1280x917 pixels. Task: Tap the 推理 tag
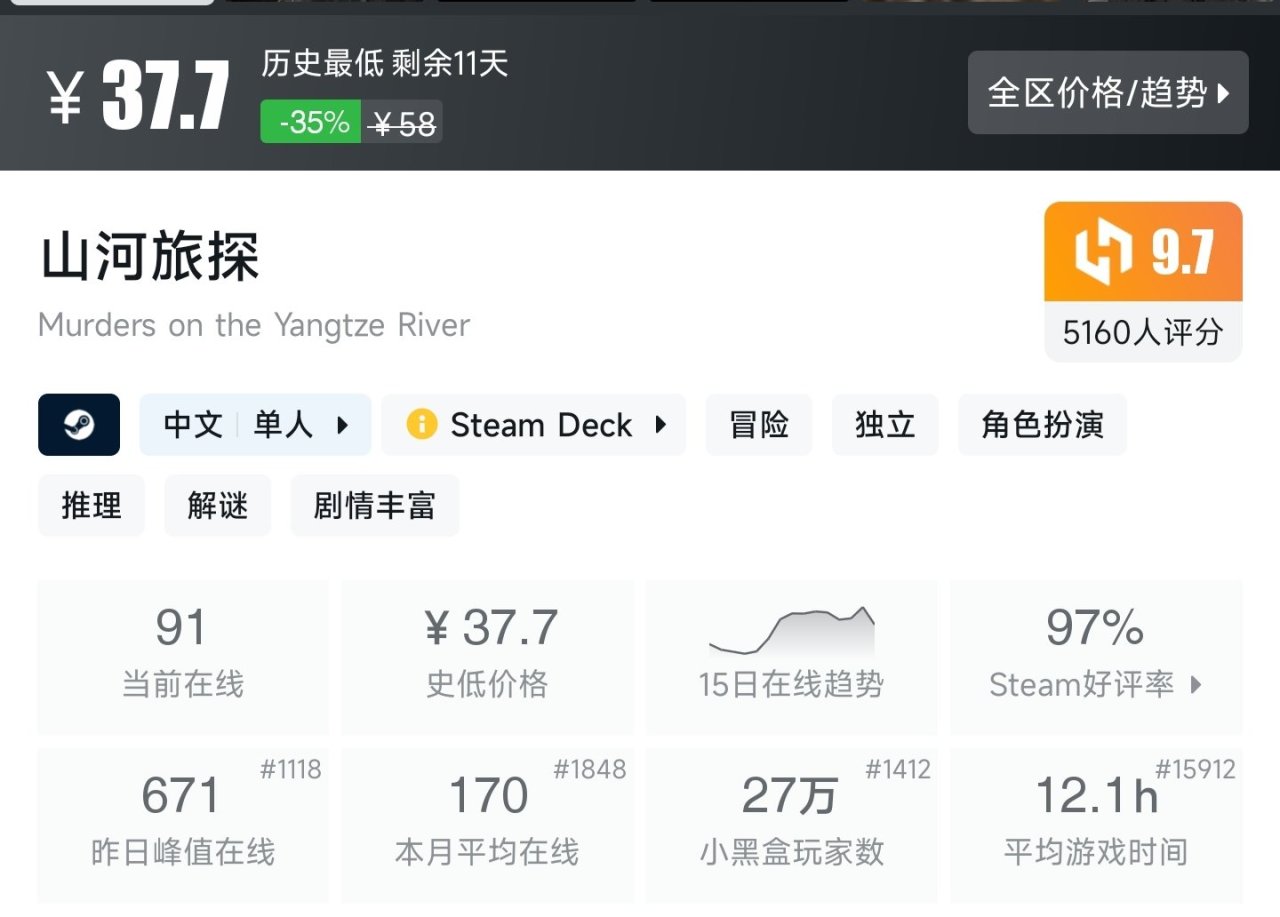(x=91, y=505)
